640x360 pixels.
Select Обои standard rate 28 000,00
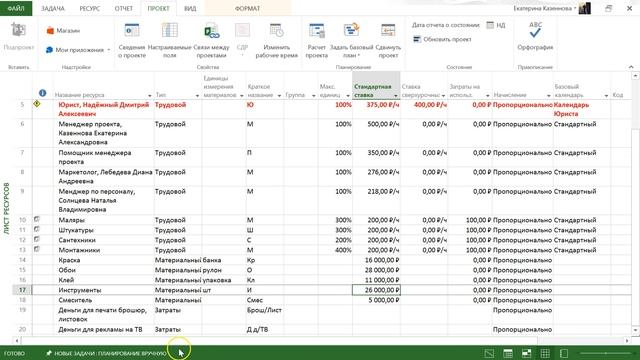pos(376,270)
